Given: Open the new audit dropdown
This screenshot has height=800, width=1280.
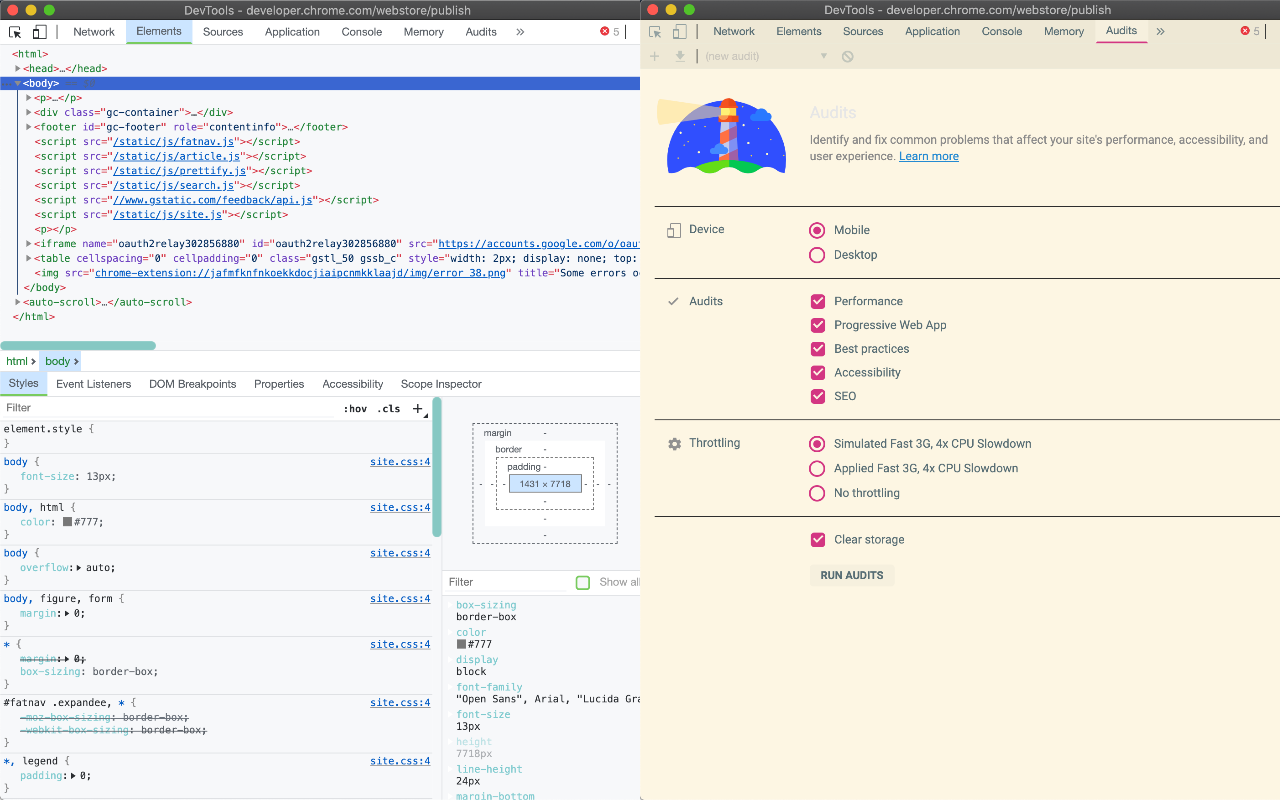Looking at the screenshot, I should pyautogui.click(x=824, y=56).
